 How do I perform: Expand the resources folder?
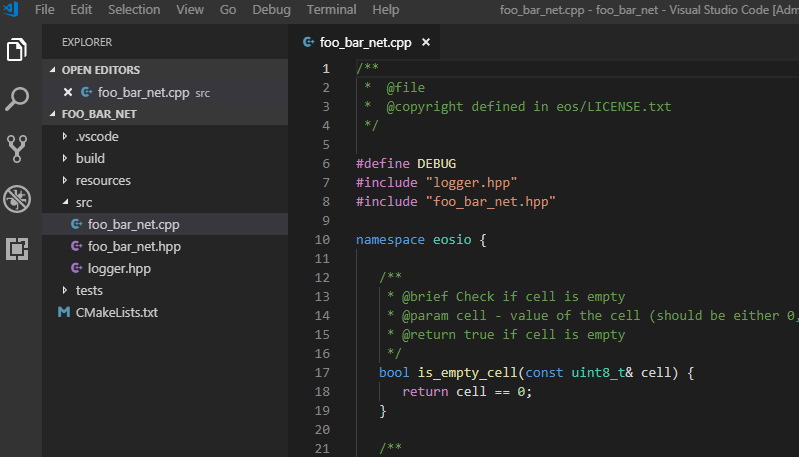coord(65,180)
